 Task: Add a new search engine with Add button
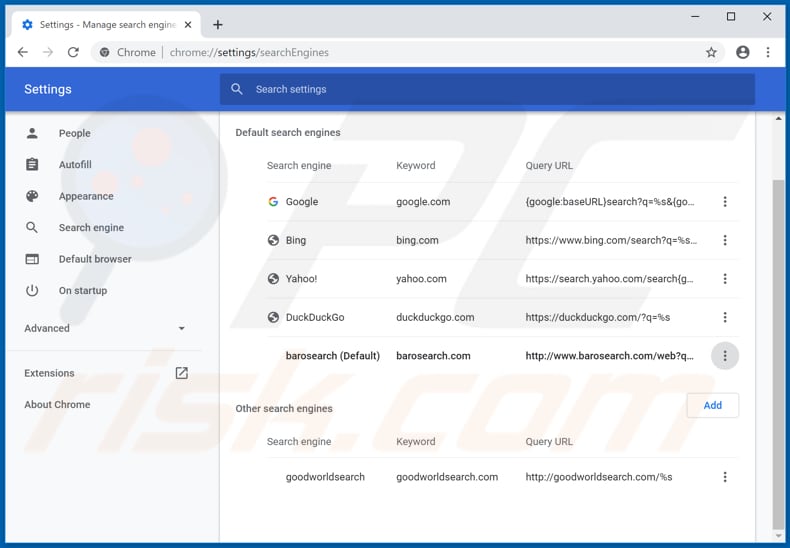pos(712,405)
